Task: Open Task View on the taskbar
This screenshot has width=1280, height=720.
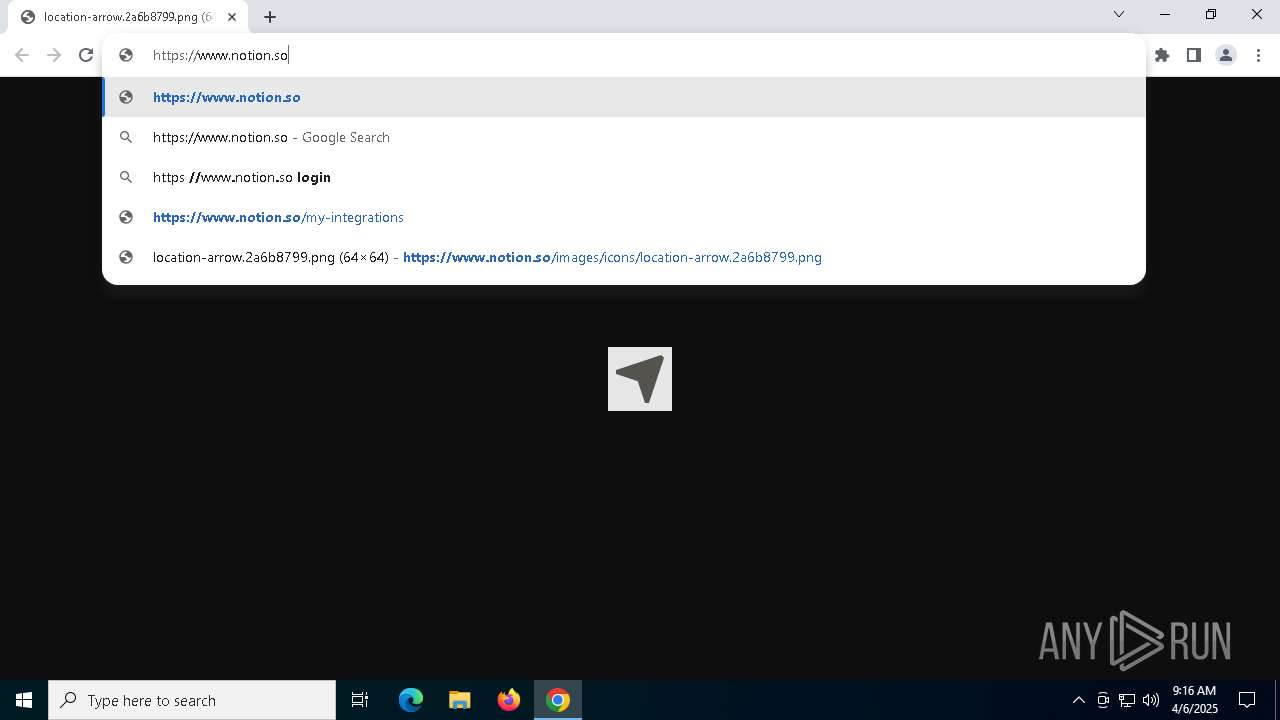Action: (360, 700)
